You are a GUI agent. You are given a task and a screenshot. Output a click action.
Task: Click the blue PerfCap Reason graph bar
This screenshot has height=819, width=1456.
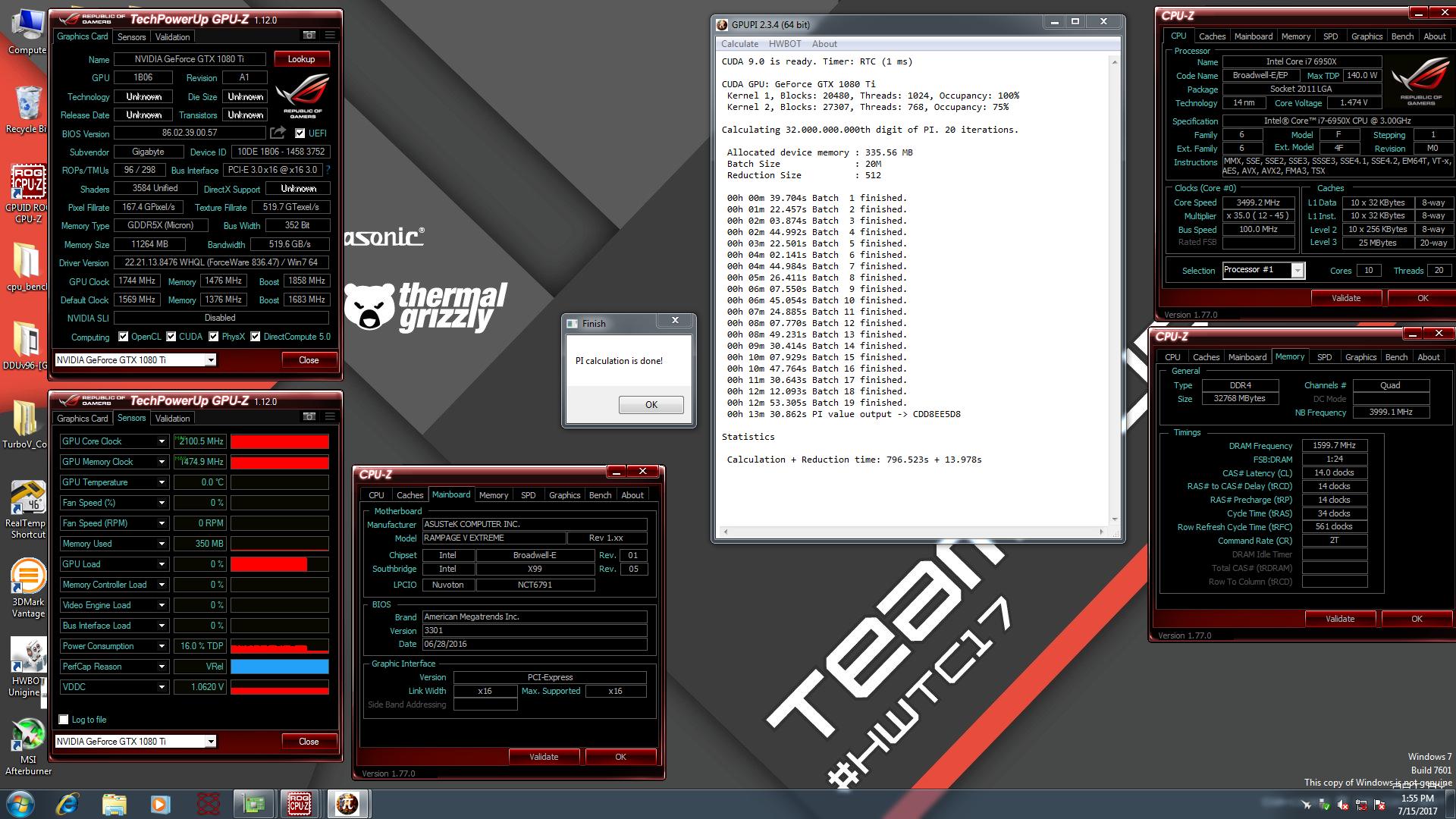(280, 667)
